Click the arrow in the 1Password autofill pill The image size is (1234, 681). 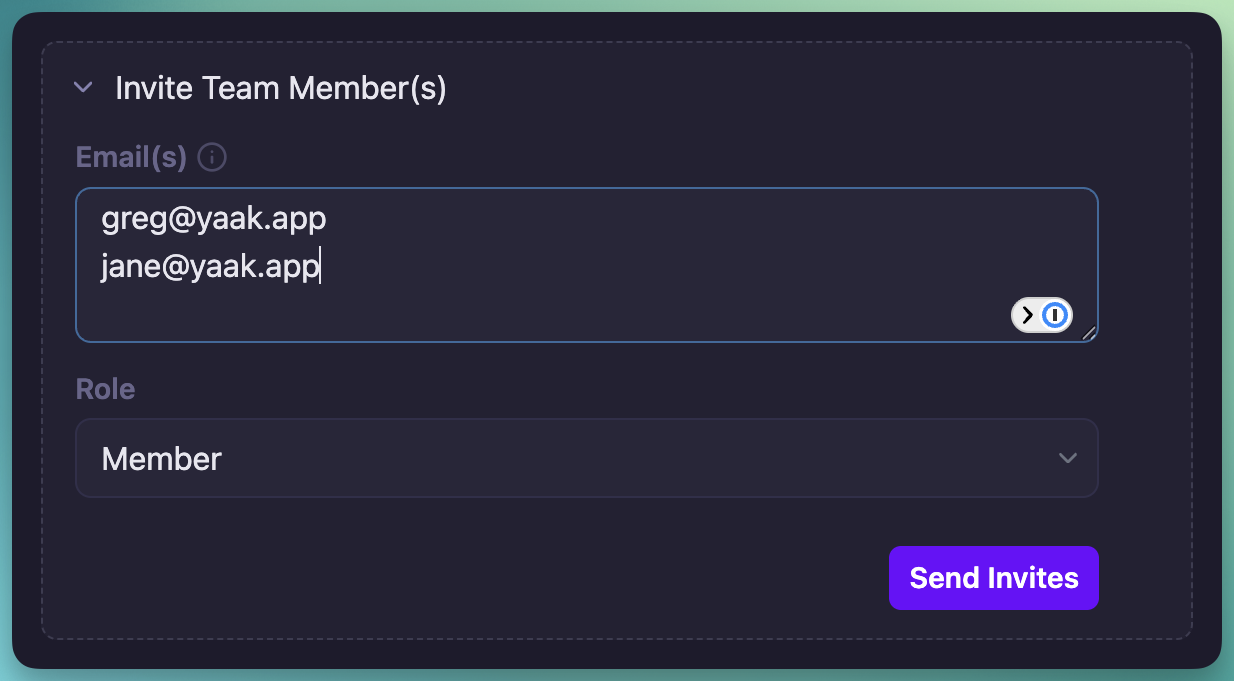pos(1027,316)
